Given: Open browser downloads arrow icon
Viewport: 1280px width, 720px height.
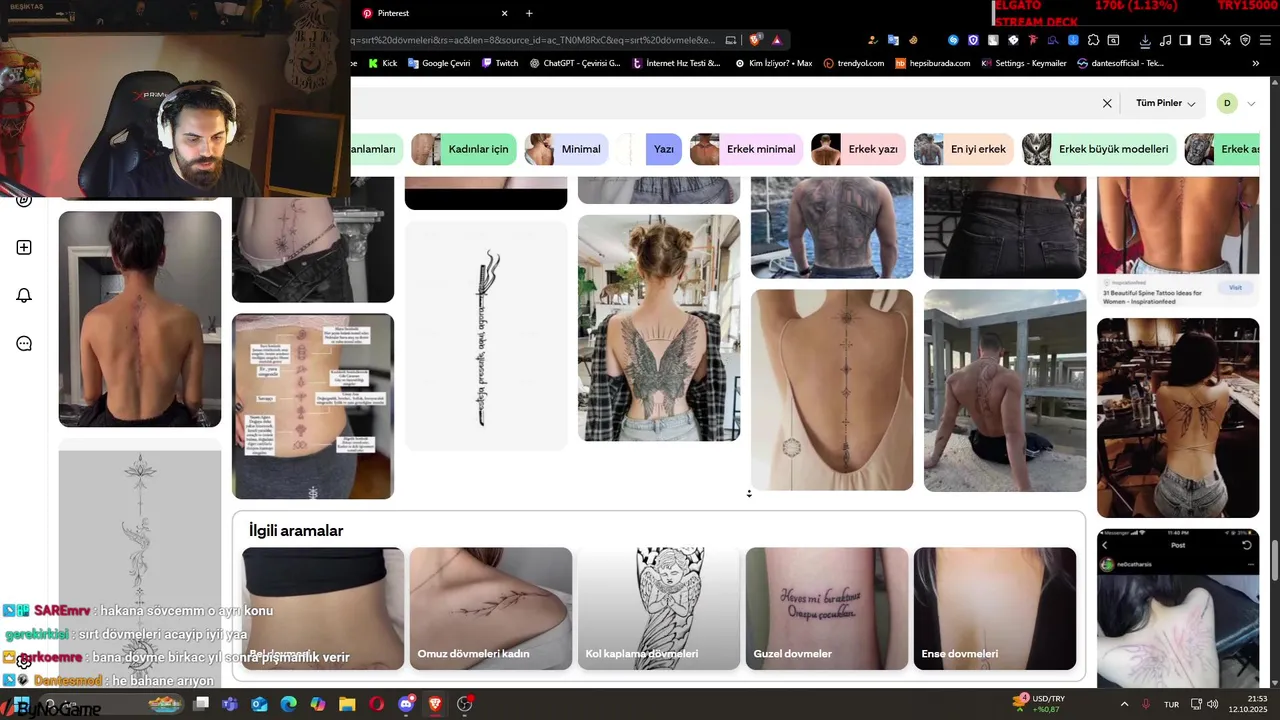Looking at the screenshot, I should 1145,40.
